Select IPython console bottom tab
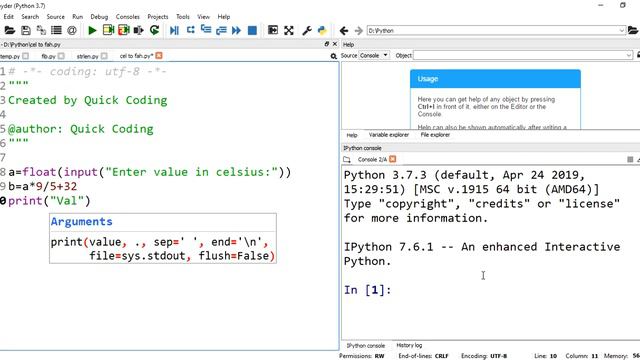Screen dimensions: 640x360 click(x=366, y=346)
